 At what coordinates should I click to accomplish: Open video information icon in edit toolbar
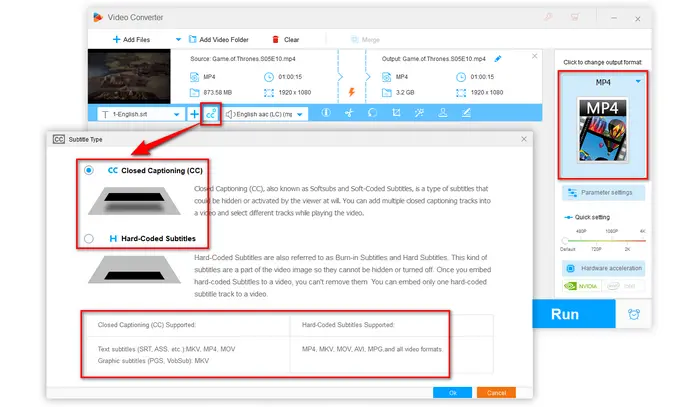pyautogui.click(x=326, y=113)
